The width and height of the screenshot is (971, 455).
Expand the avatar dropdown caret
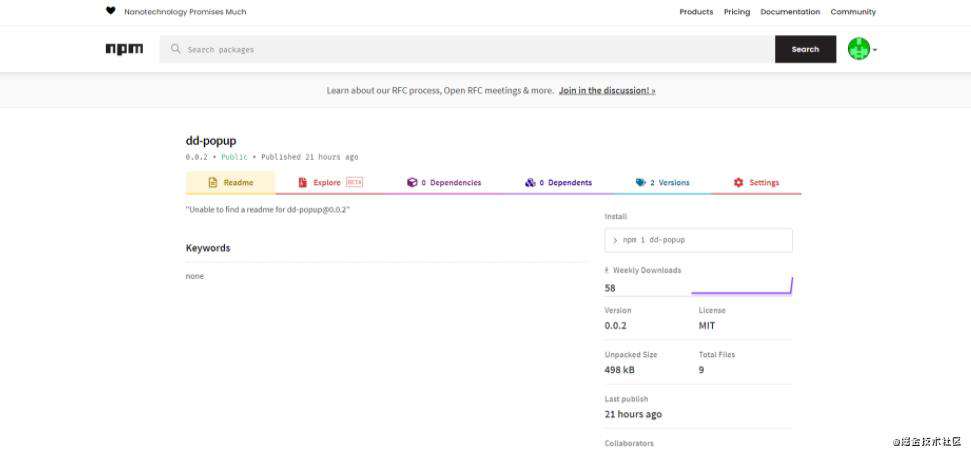(875, 50)
